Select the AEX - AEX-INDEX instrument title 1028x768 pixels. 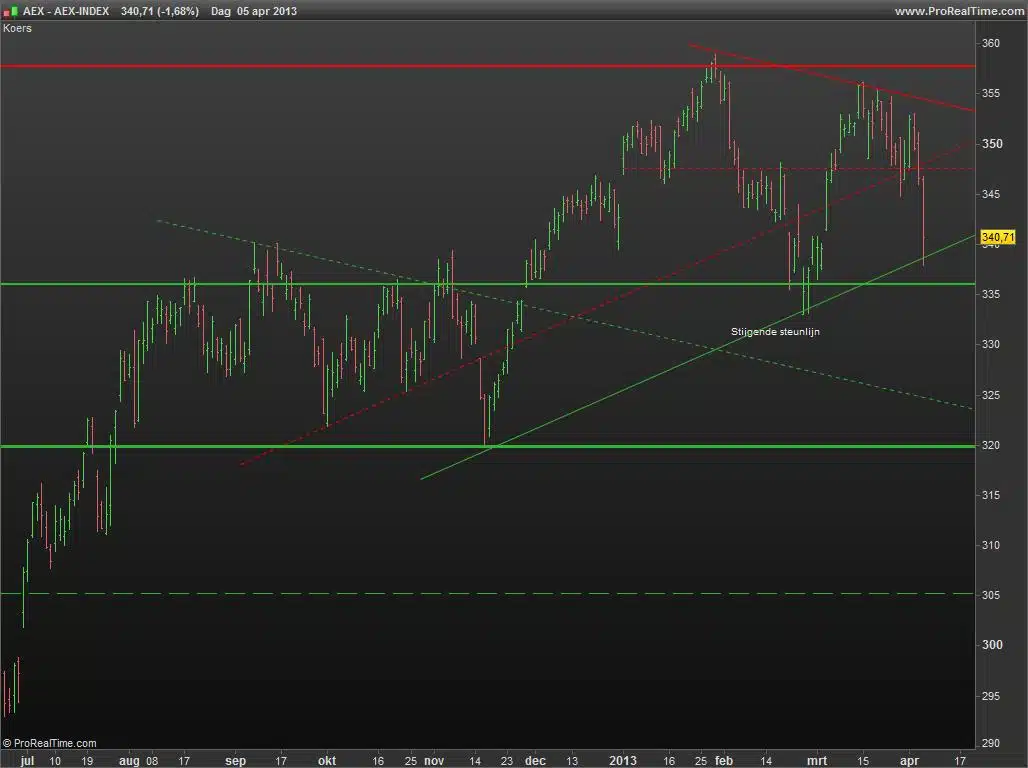(66, 11)
